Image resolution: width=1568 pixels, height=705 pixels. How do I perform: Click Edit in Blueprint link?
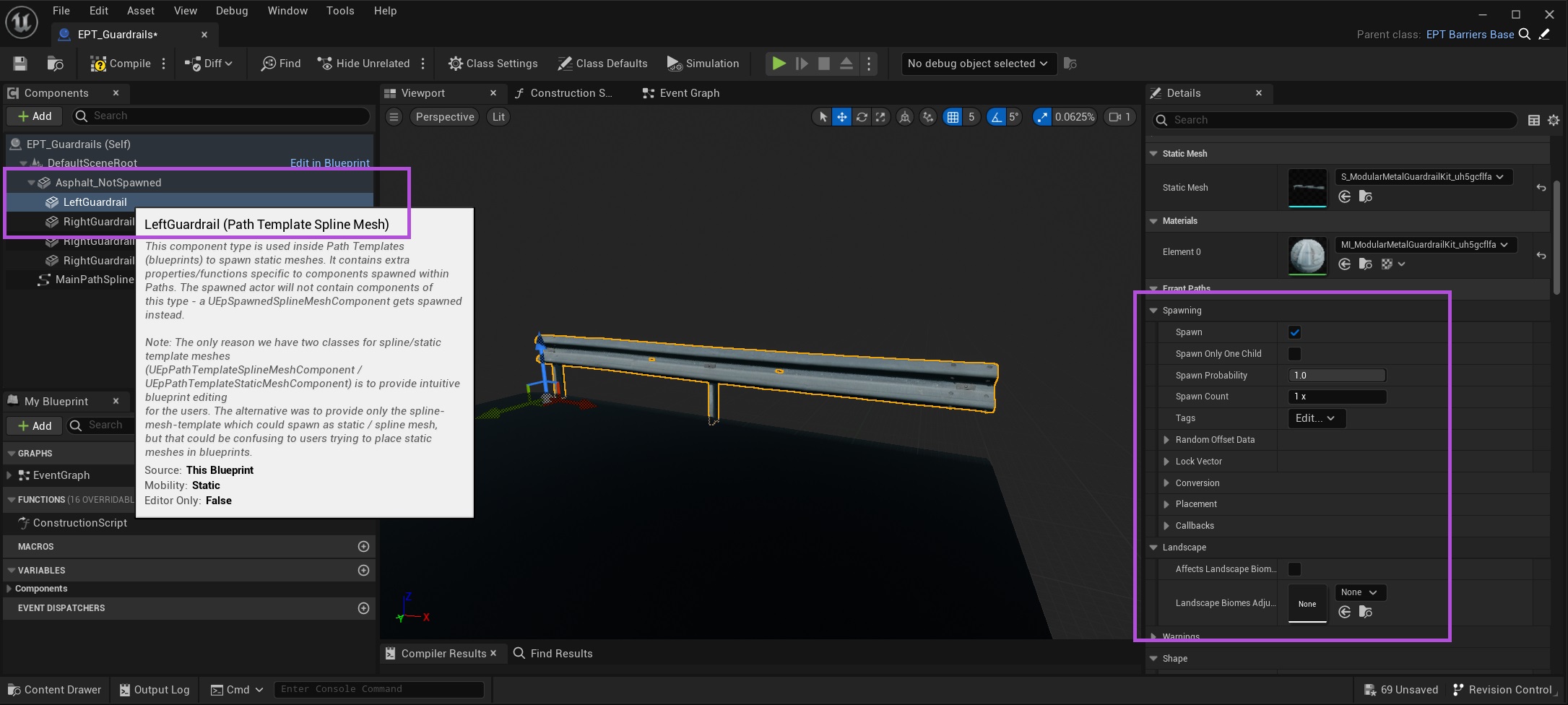point(329,163)
